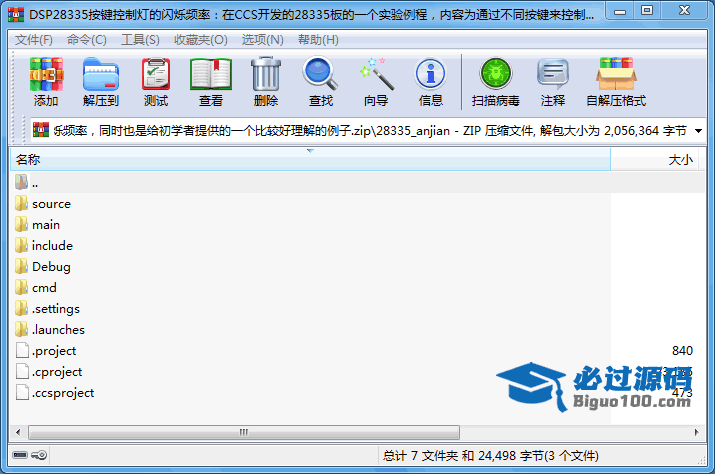Select the .ccsproject file icon
Viewport: 715px width, 474px height.
[22, 392]
